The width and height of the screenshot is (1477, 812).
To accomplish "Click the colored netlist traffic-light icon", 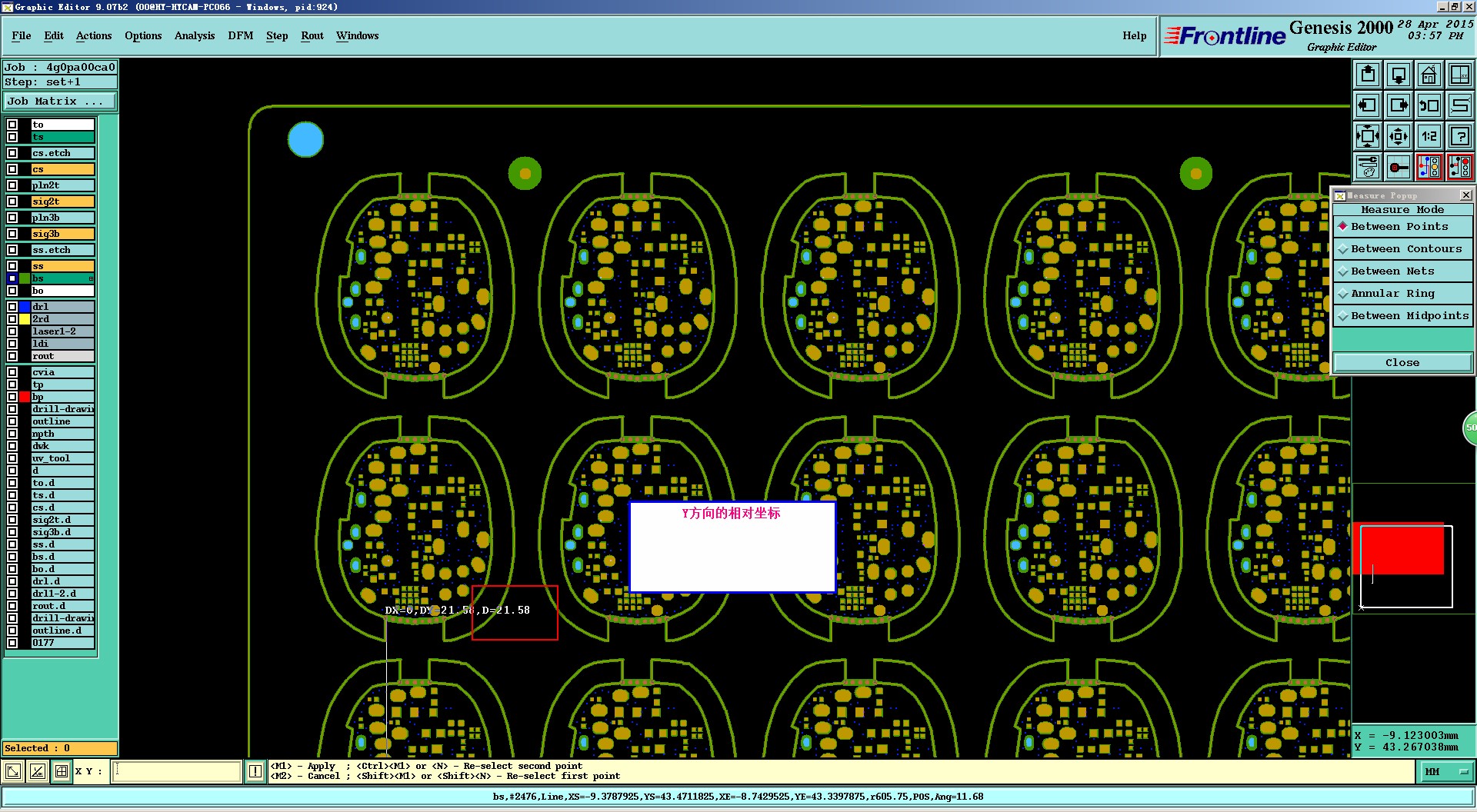I will point(1429,167).
